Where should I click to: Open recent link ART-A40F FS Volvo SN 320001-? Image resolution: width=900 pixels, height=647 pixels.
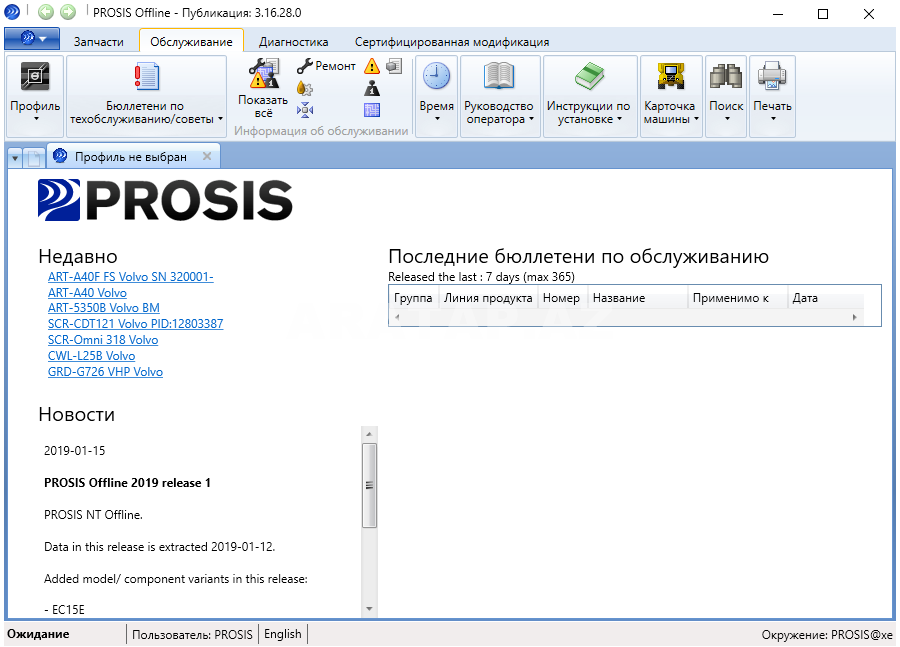130,277
